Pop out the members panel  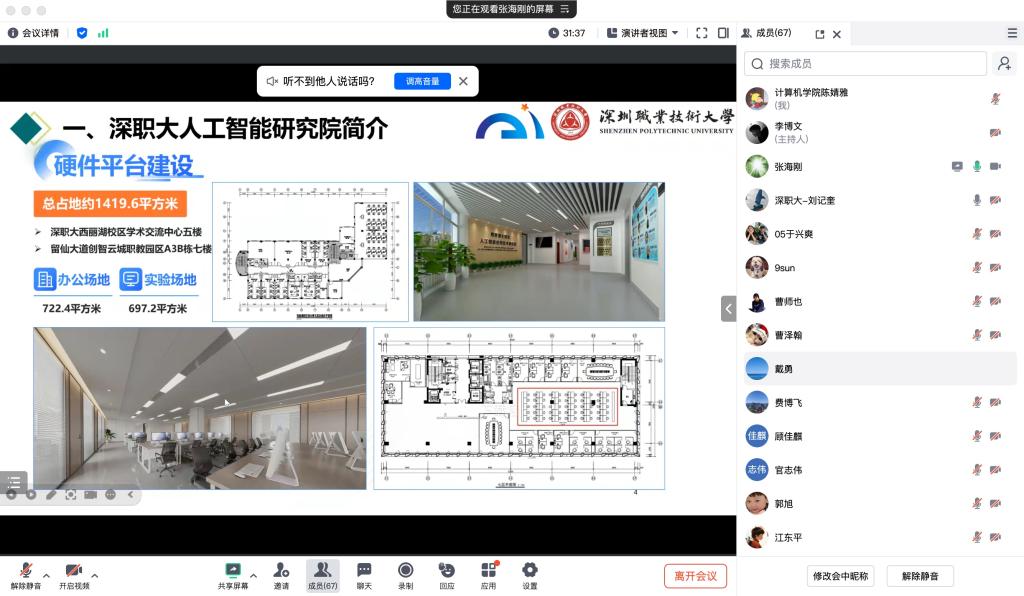click(820, 34)
